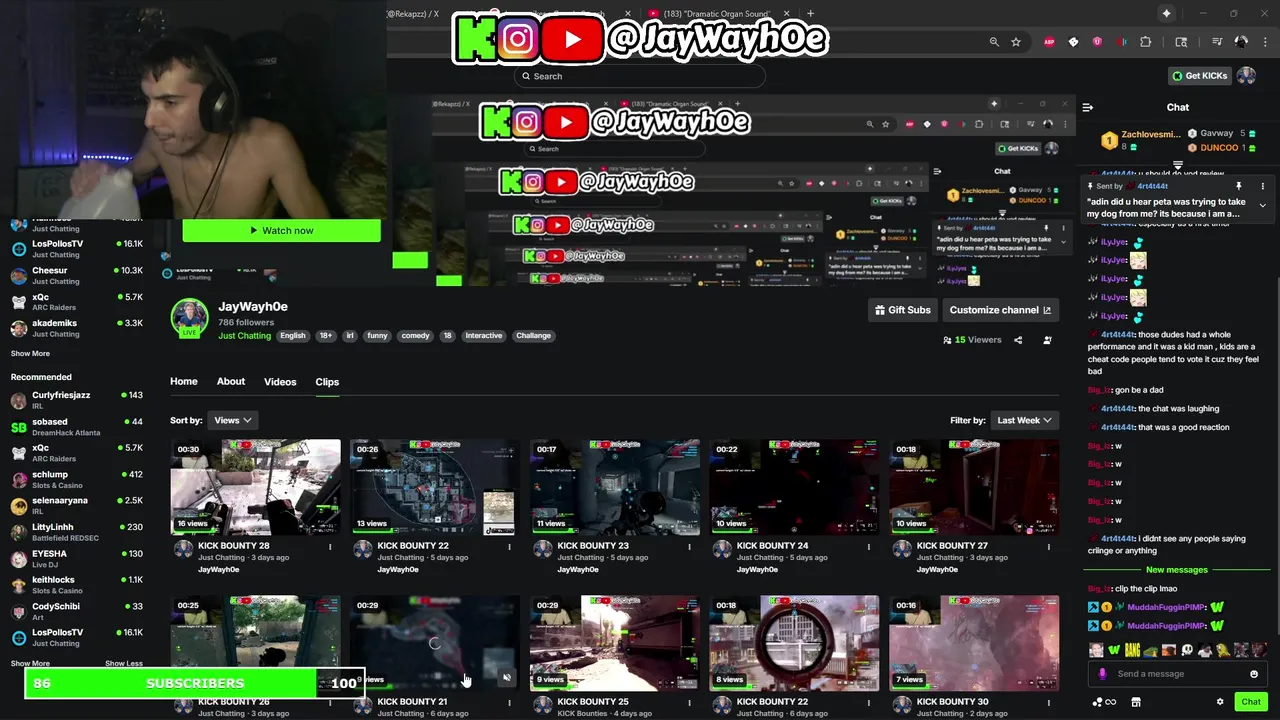Switch to the Videos tab

coord(280,382)
